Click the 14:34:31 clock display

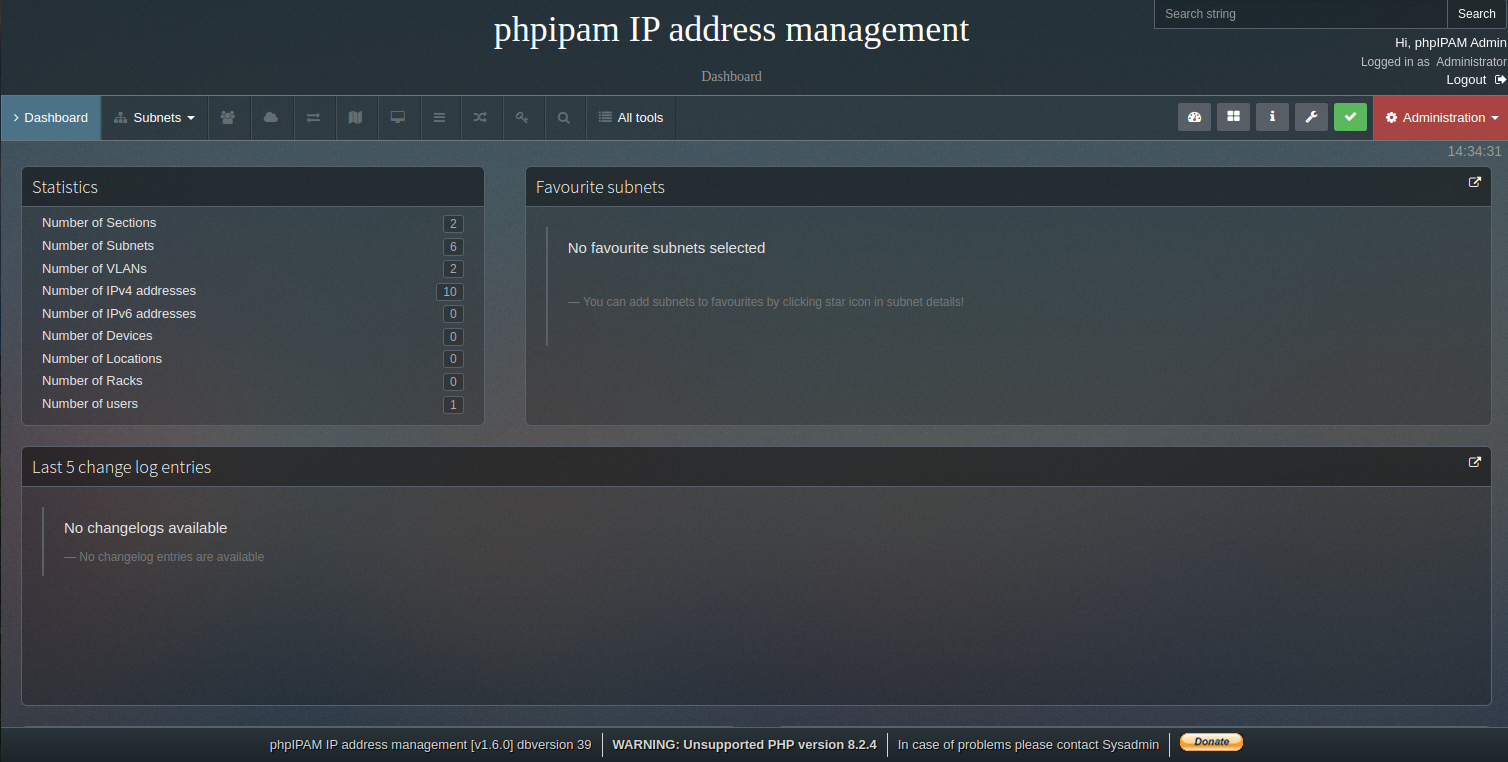(x=1474, y=151)
